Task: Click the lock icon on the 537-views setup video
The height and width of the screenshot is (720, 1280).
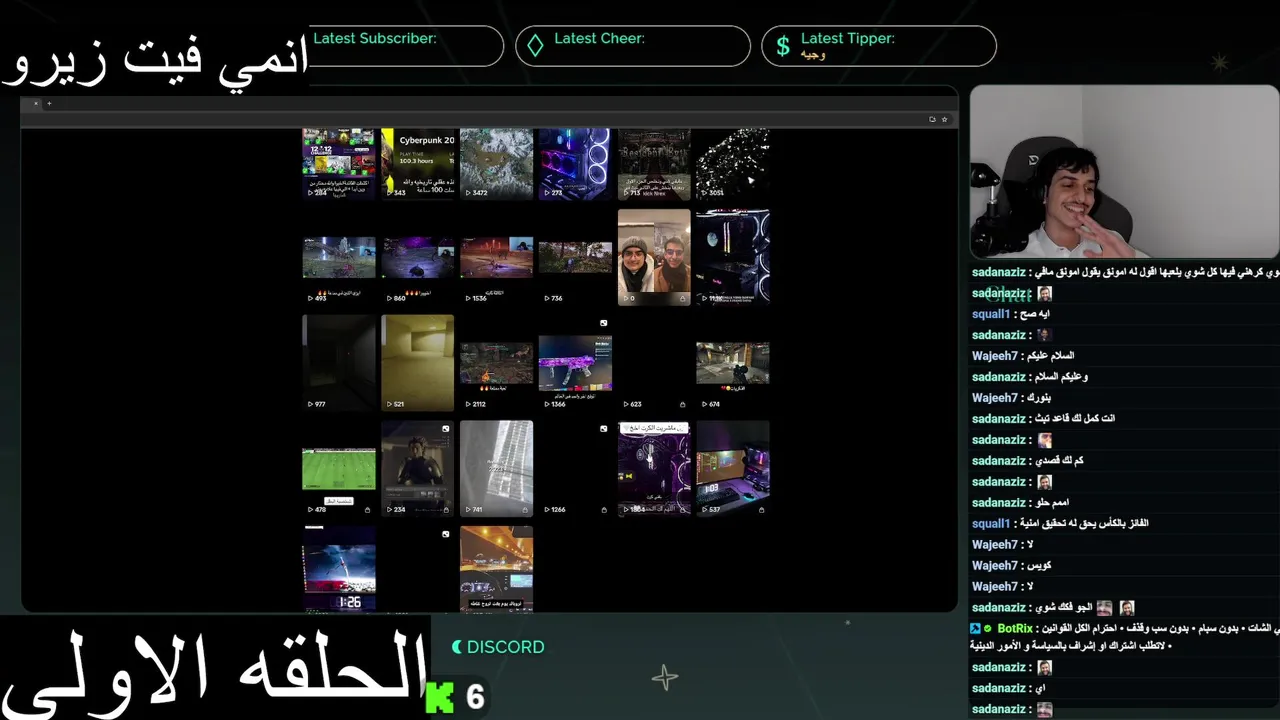Action: [762, 509]
